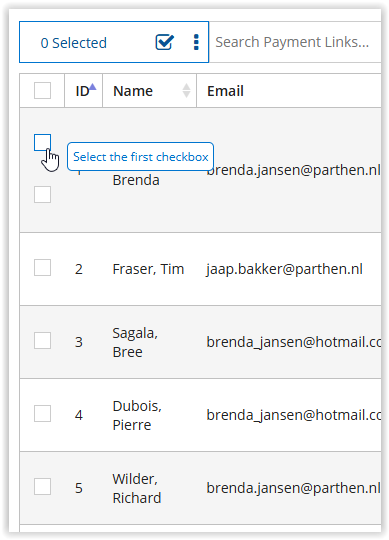Image resolution: width=389 pixels, height=540 pixels.
Task: Tick the lower checkbox in Brenda's row
Action: (x=42, y=195)
